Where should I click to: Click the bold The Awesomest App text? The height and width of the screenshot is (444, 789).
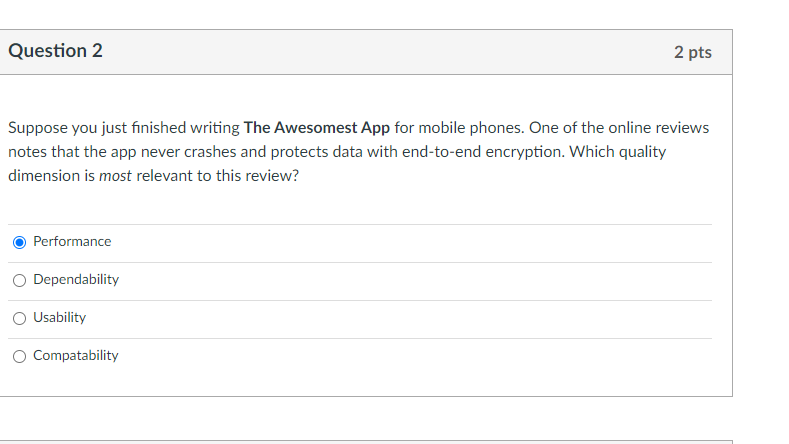pyautogui.click(x=317, y=129)
